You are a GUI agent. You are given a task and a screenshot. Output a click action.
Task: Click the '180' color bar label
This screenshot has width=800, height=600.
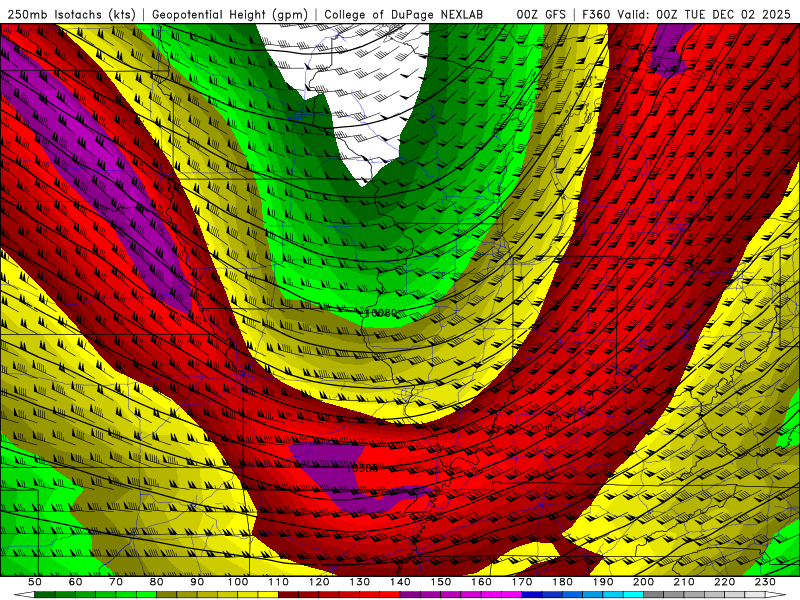pos(562,582)
